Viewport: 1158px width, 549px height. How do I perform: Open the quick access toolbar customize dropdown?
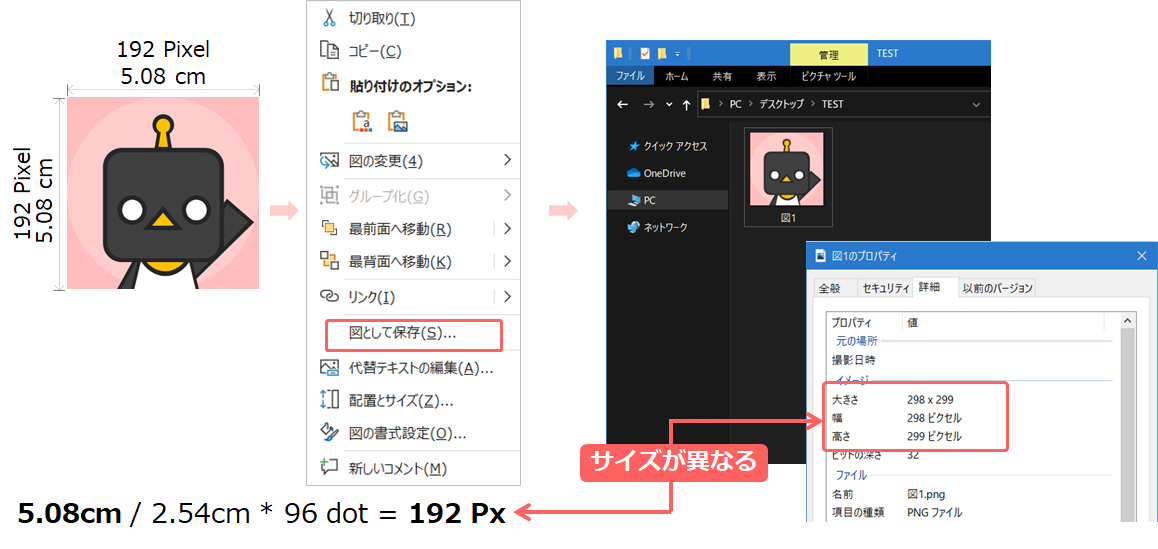(676, 53)
